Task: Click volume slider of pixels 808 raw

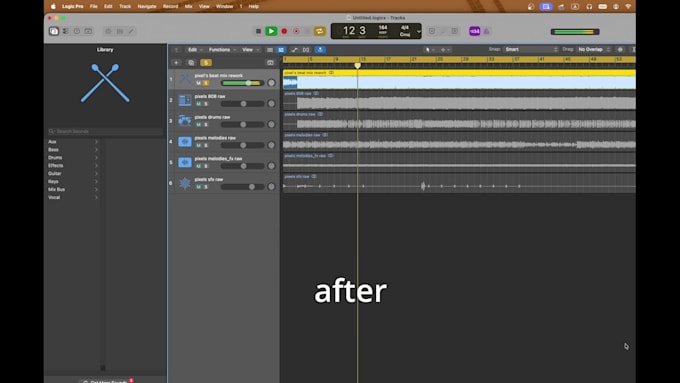Action: [x=242, y=104]
